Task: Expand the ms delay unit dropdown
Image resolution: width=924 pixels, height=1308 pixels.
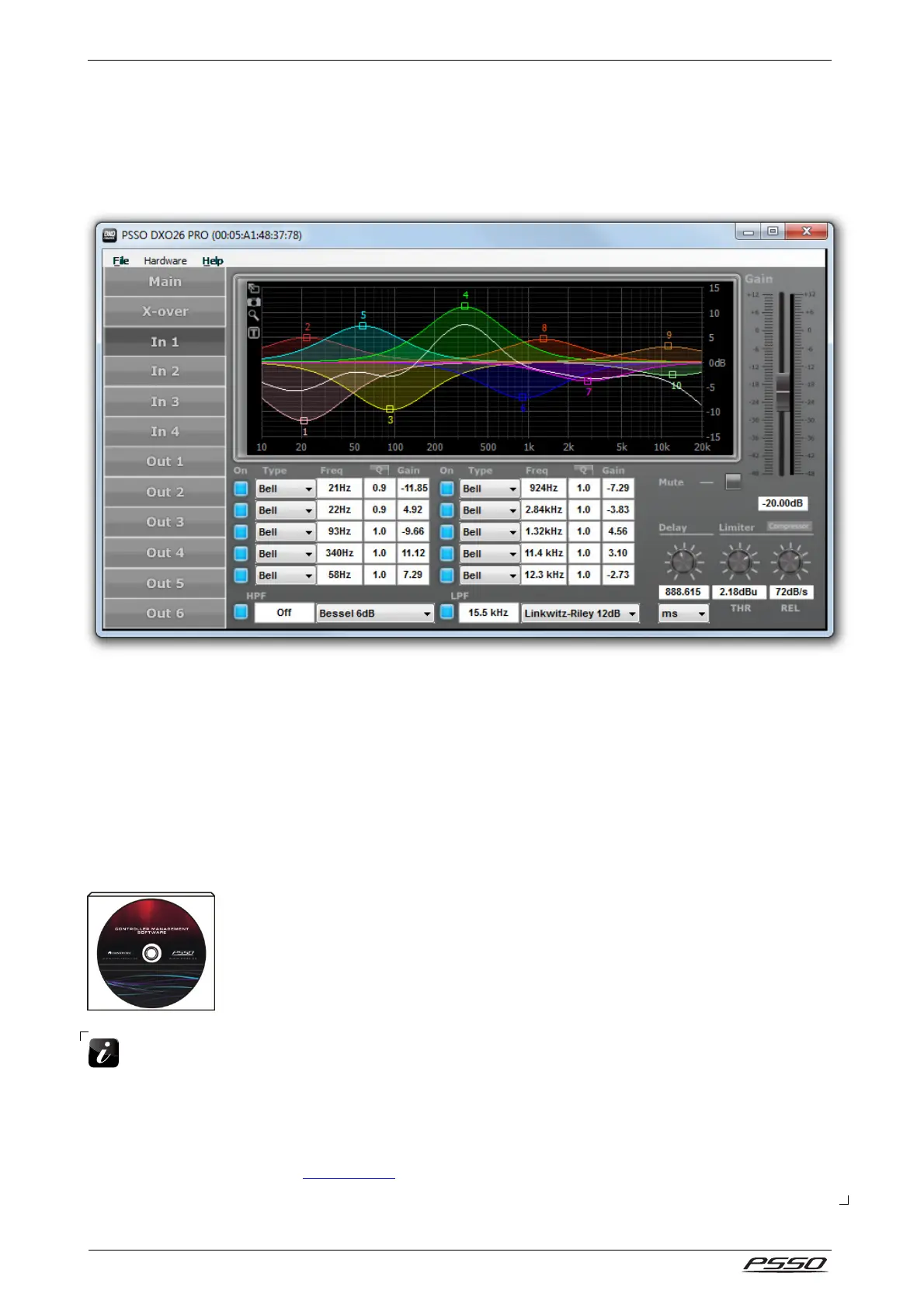Action: (x=683, y=614)
